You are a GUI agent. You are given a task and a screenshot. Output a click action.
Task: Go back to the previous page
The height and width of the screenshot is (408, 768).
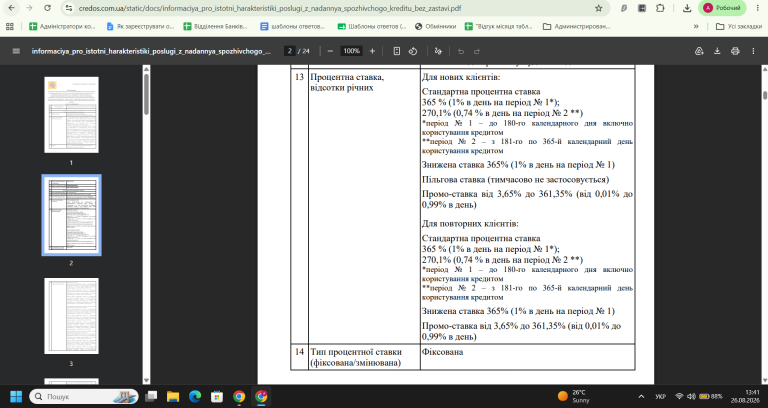point(11,8)
